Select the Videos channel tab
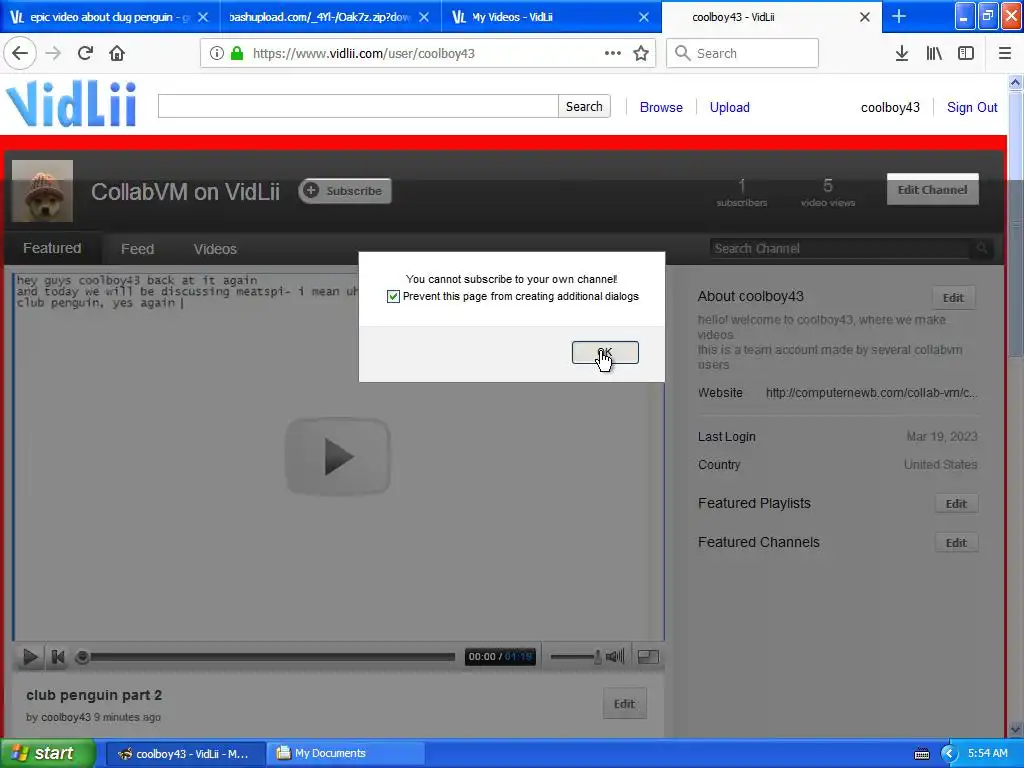Image resolution: width=1024 pixels, height=768 pixels. [215, 249]
